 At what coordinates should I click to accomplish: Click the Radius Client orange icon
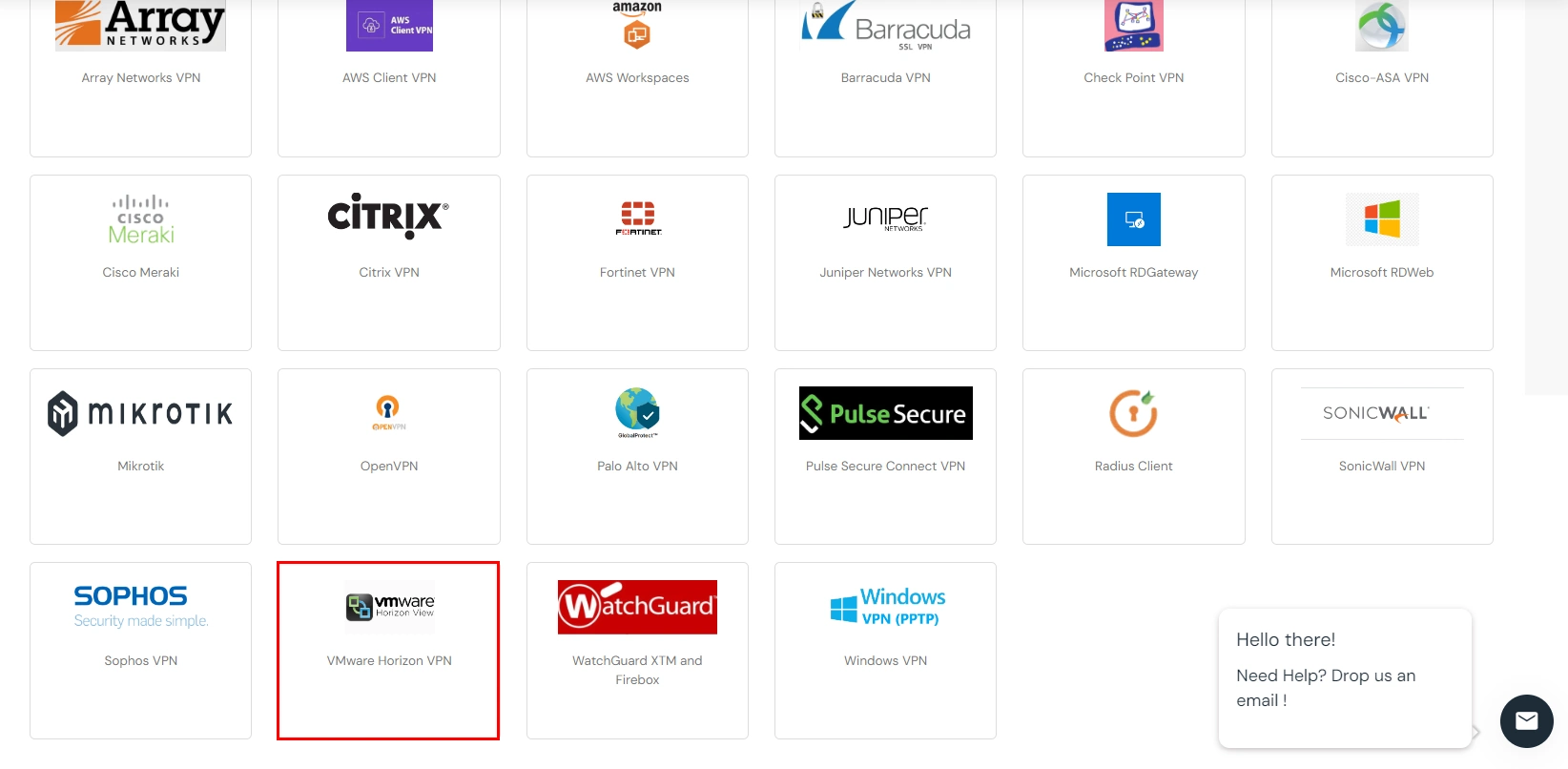click(x=1134, y=413)
